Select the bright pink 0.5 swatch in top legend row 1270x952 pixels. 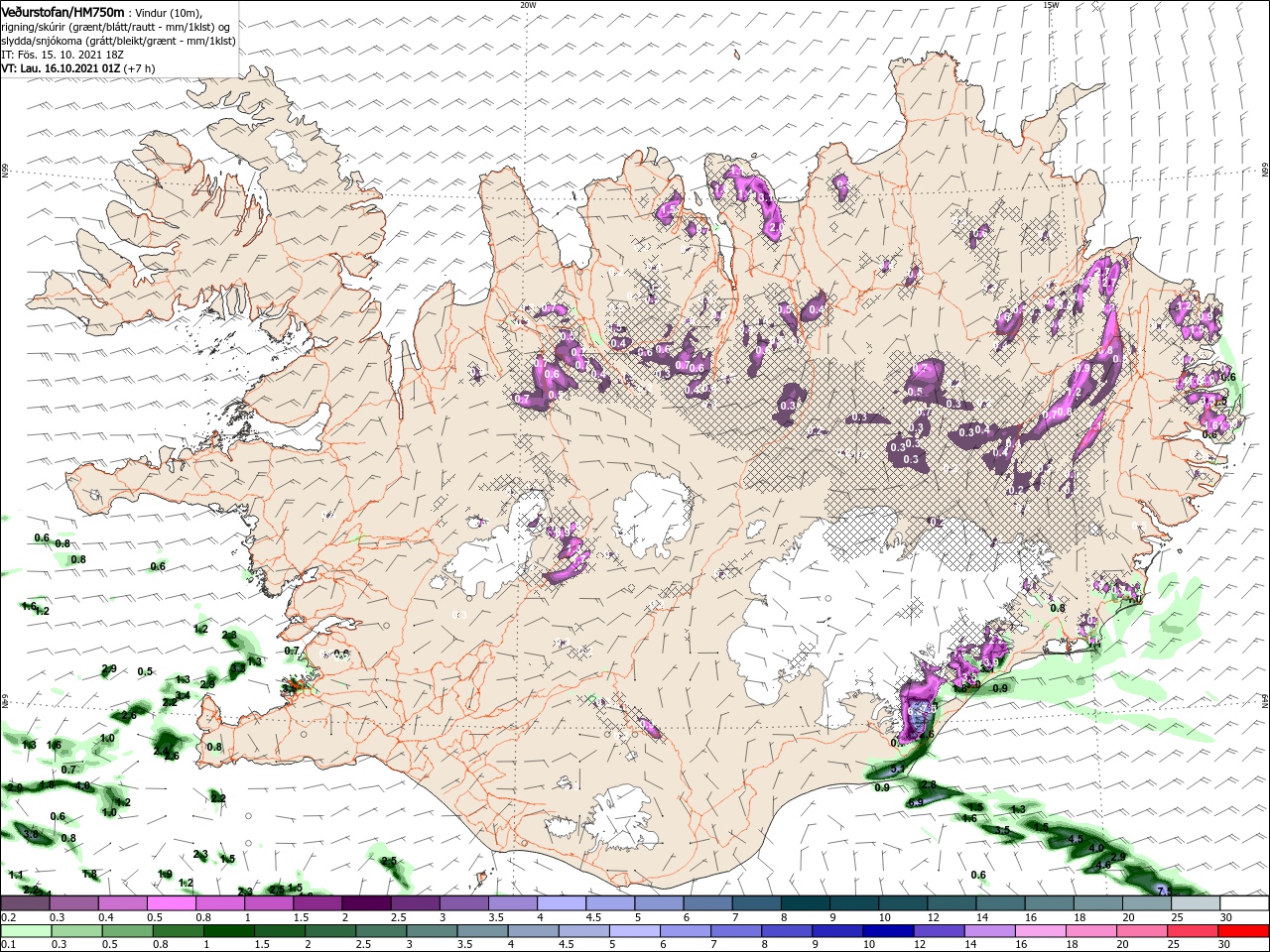click(171, 902)
